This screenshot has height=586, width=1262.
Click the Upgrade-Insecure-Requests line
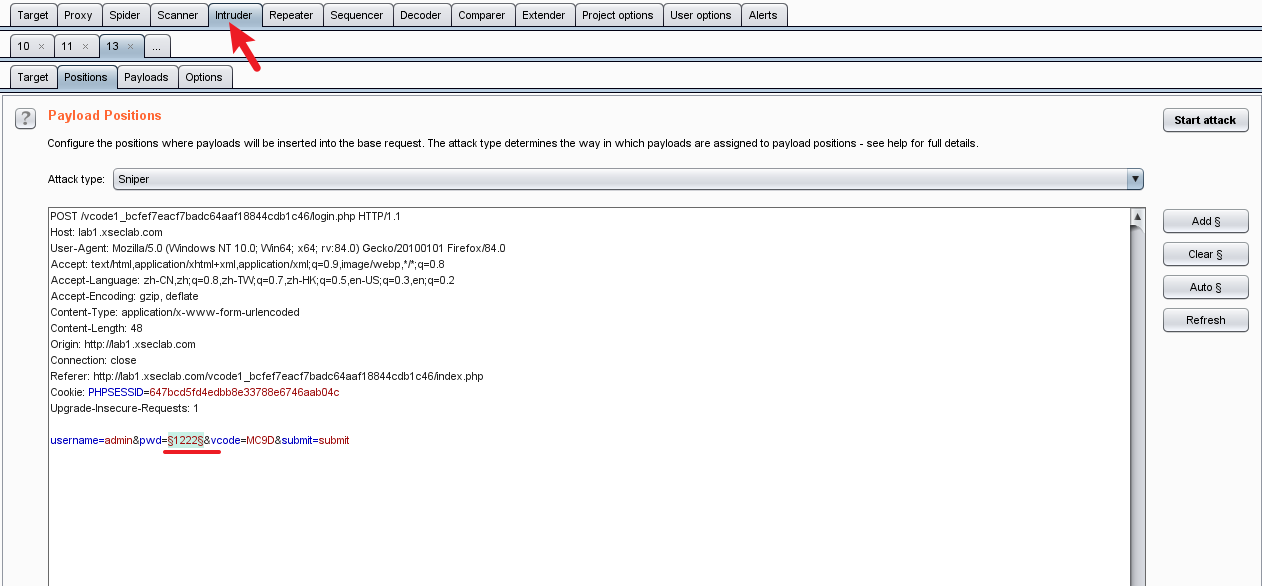[124, 408]
